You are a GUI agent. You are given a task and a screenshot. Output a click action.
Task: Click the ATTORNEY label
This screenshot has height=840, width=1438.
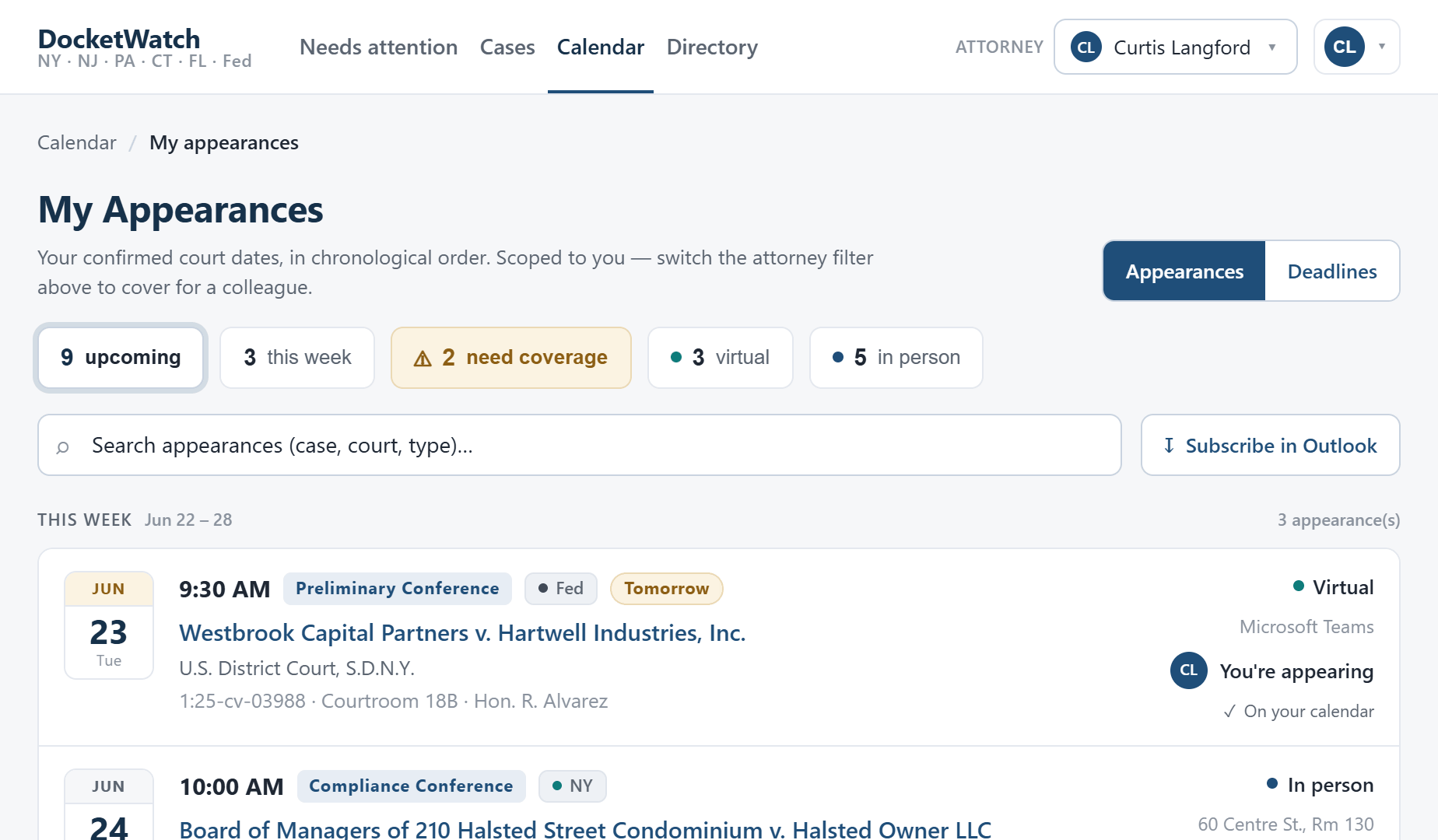(x=999, y=47)
